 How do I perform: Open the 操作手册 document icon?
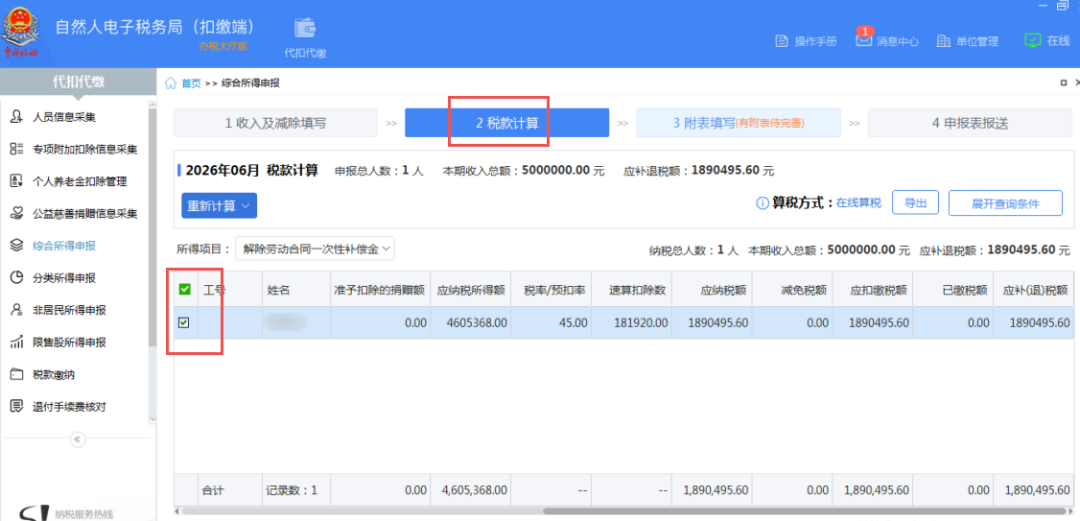(781, 41)
